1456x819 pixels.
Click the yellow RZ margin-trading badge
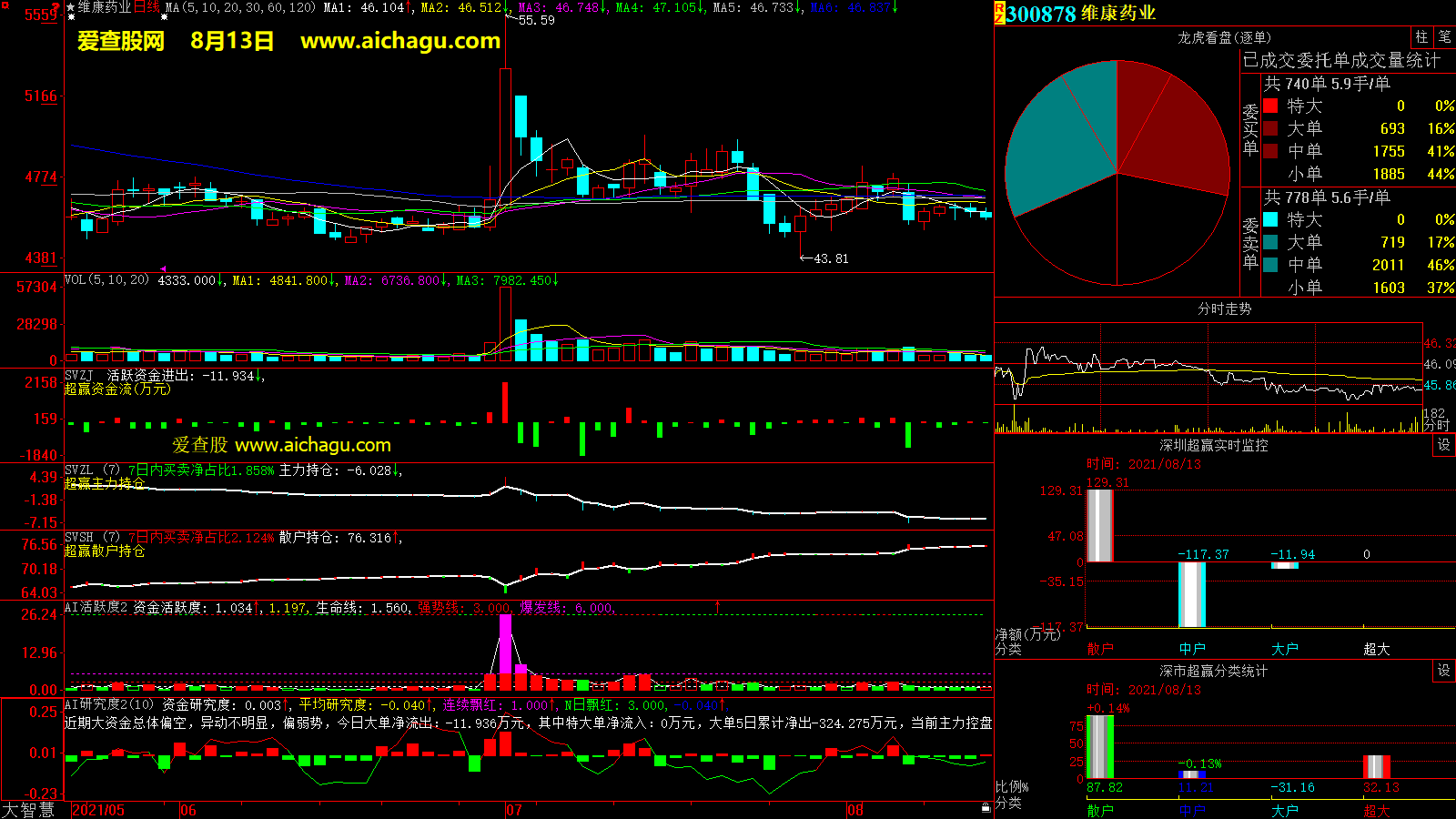(999, 13)
